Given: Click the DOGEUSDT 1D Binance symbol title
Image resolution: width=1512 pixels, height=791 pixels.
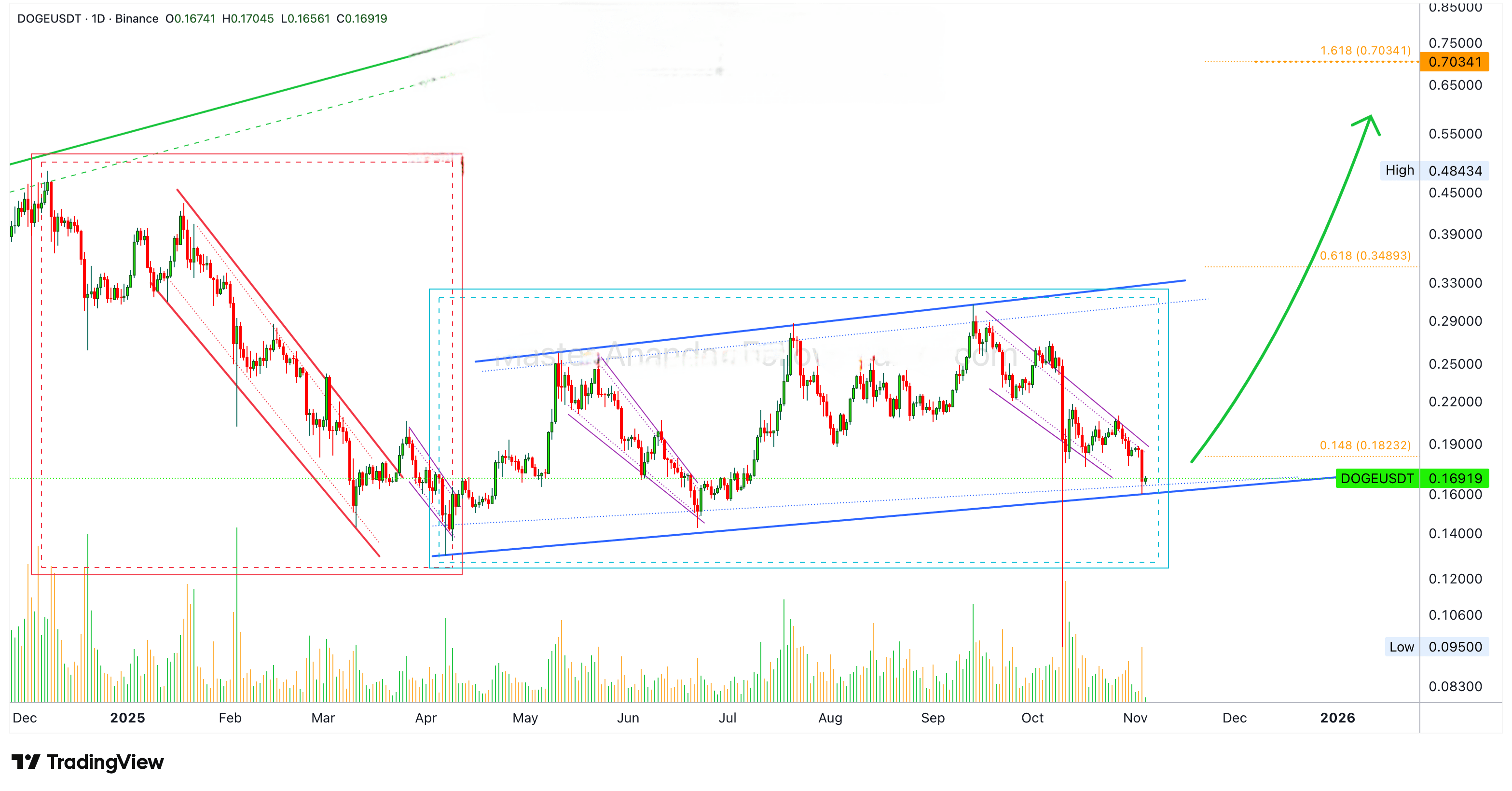Looking at the screenshot, I should pos(87,18).
